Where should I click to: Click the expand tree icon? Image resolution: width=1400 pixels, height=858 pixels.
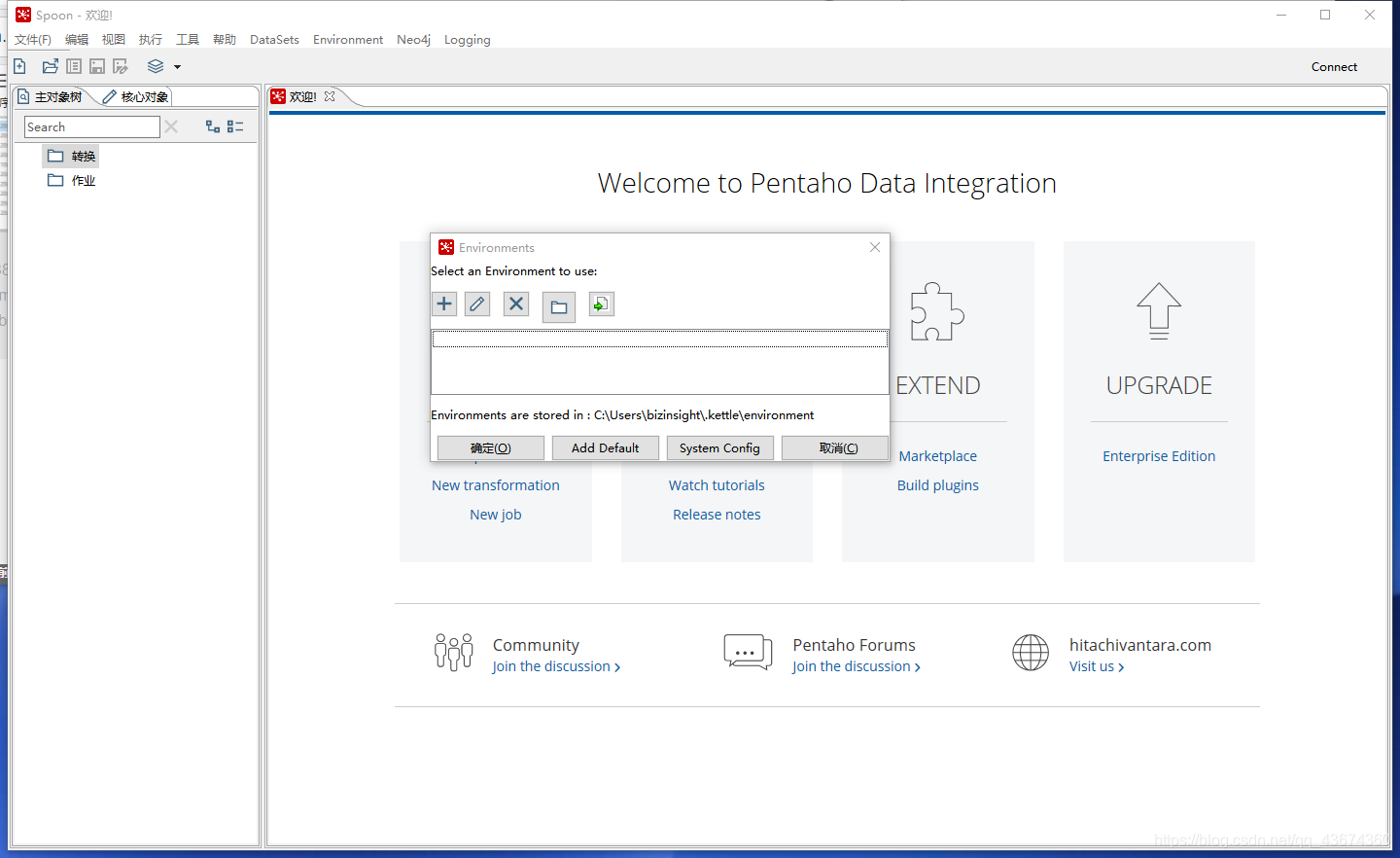coord(213,126)
